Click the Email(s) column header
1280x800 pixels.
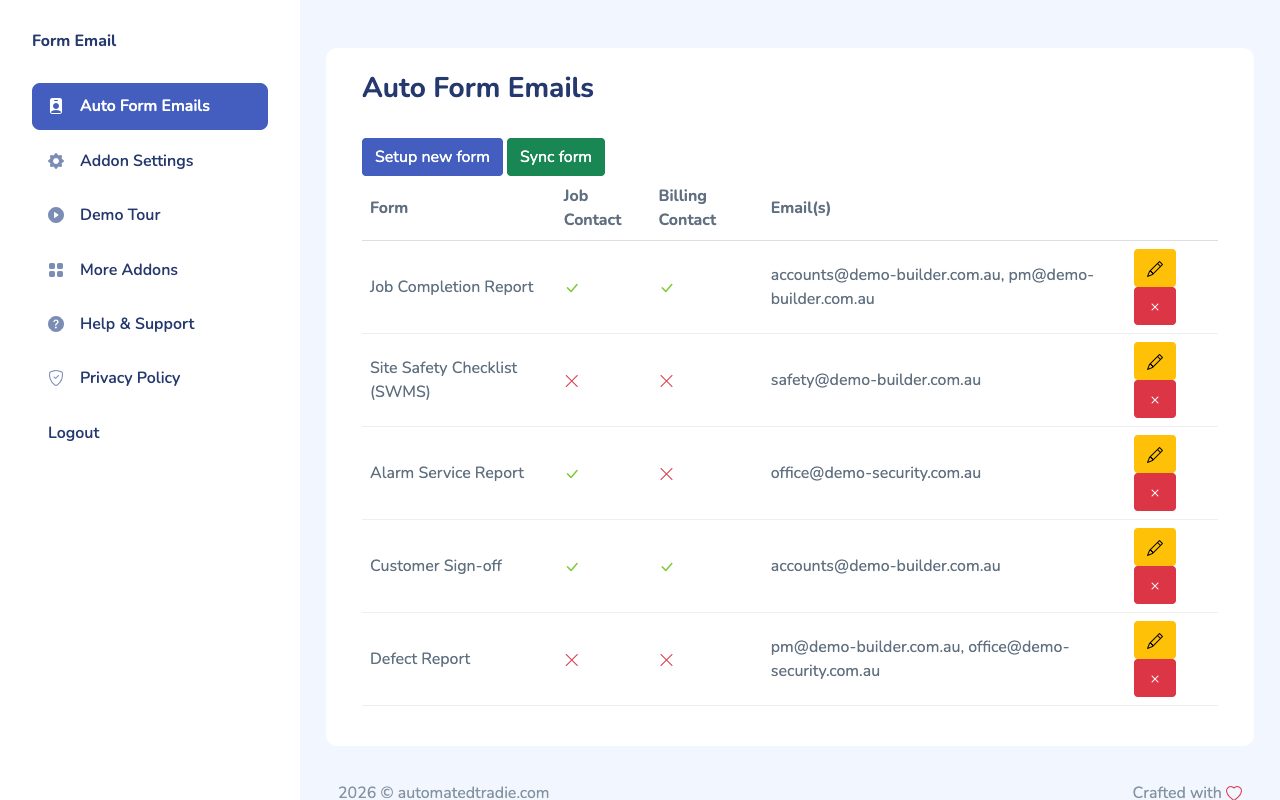click(801, 208)
